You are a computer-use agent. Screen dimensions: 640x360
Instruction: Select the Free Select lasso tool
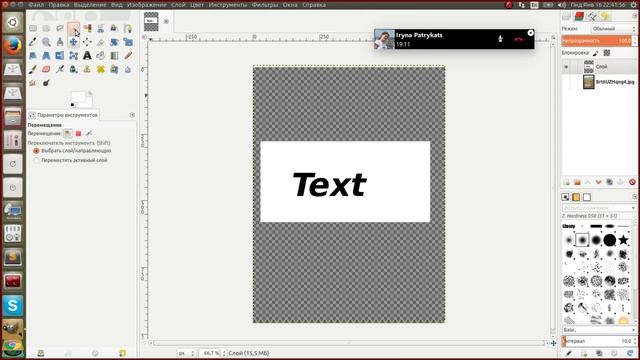(x=60, y=28)
